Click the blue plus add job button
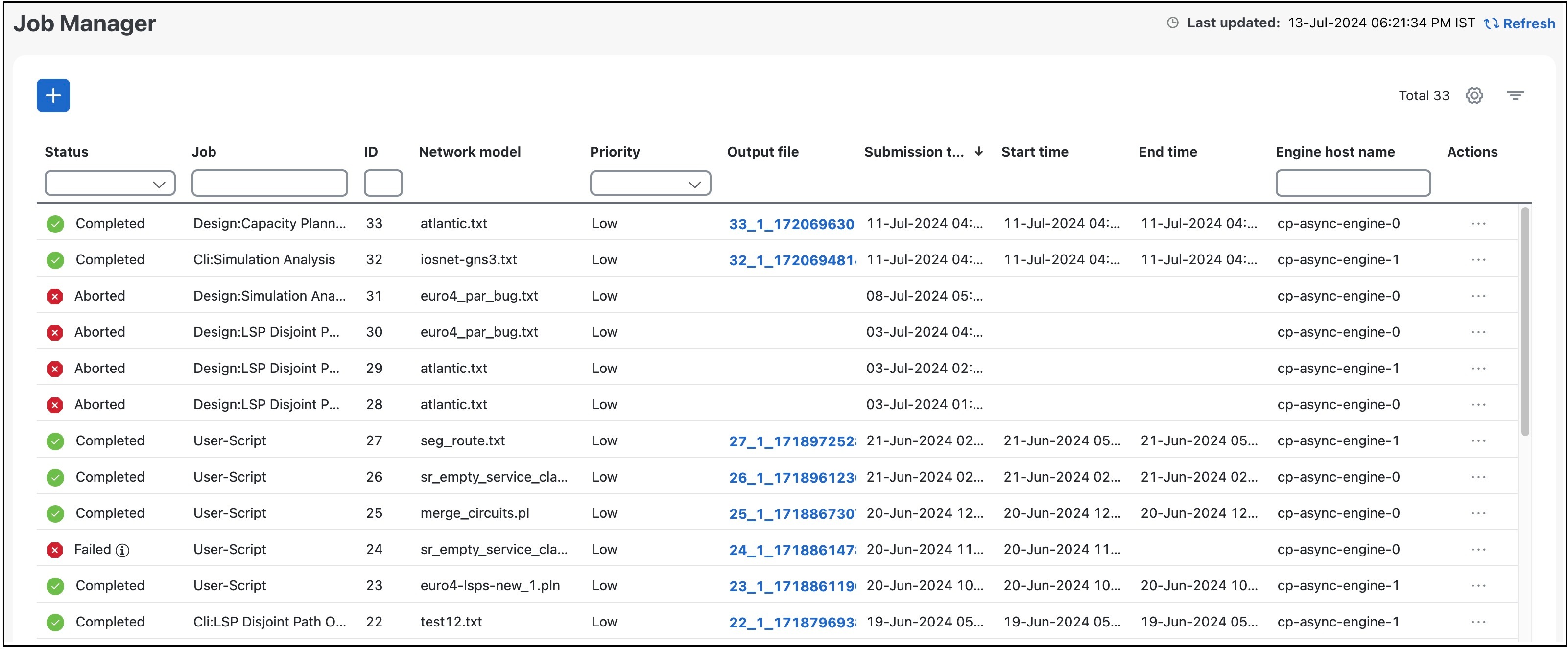The image size is (1568, 649). pyautogui.click(x=53, y=95)
